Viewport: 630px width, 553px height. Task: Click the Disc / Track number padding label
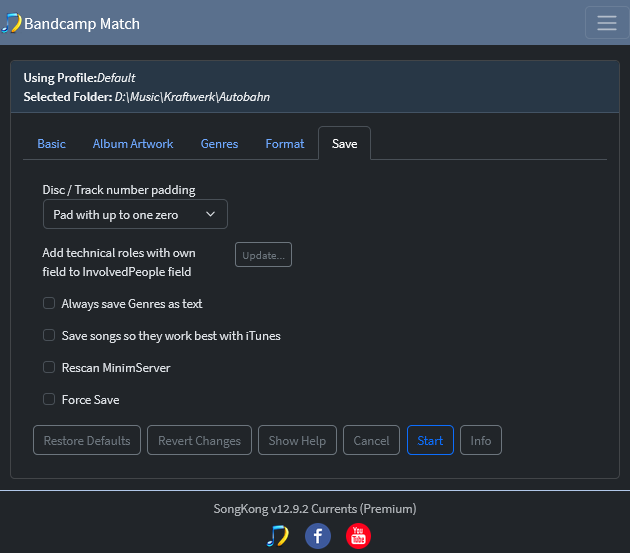pos(119,190)
